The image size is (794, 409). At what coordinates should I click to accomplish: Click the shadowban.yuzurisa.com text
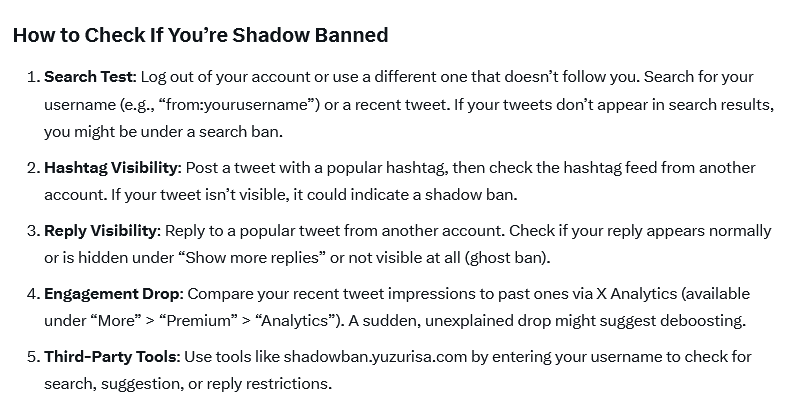375,357
